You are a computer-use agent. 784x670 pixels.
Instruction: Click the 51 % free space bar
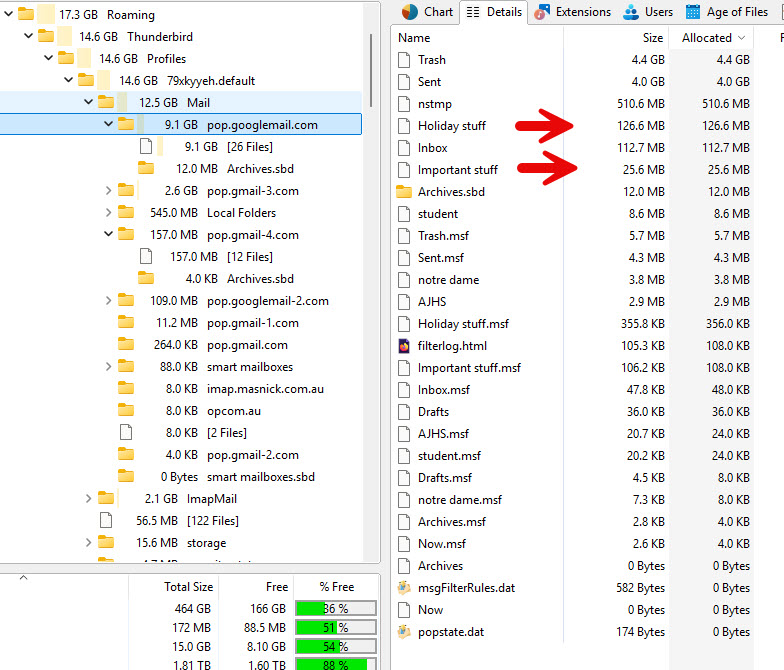(336, 628)
